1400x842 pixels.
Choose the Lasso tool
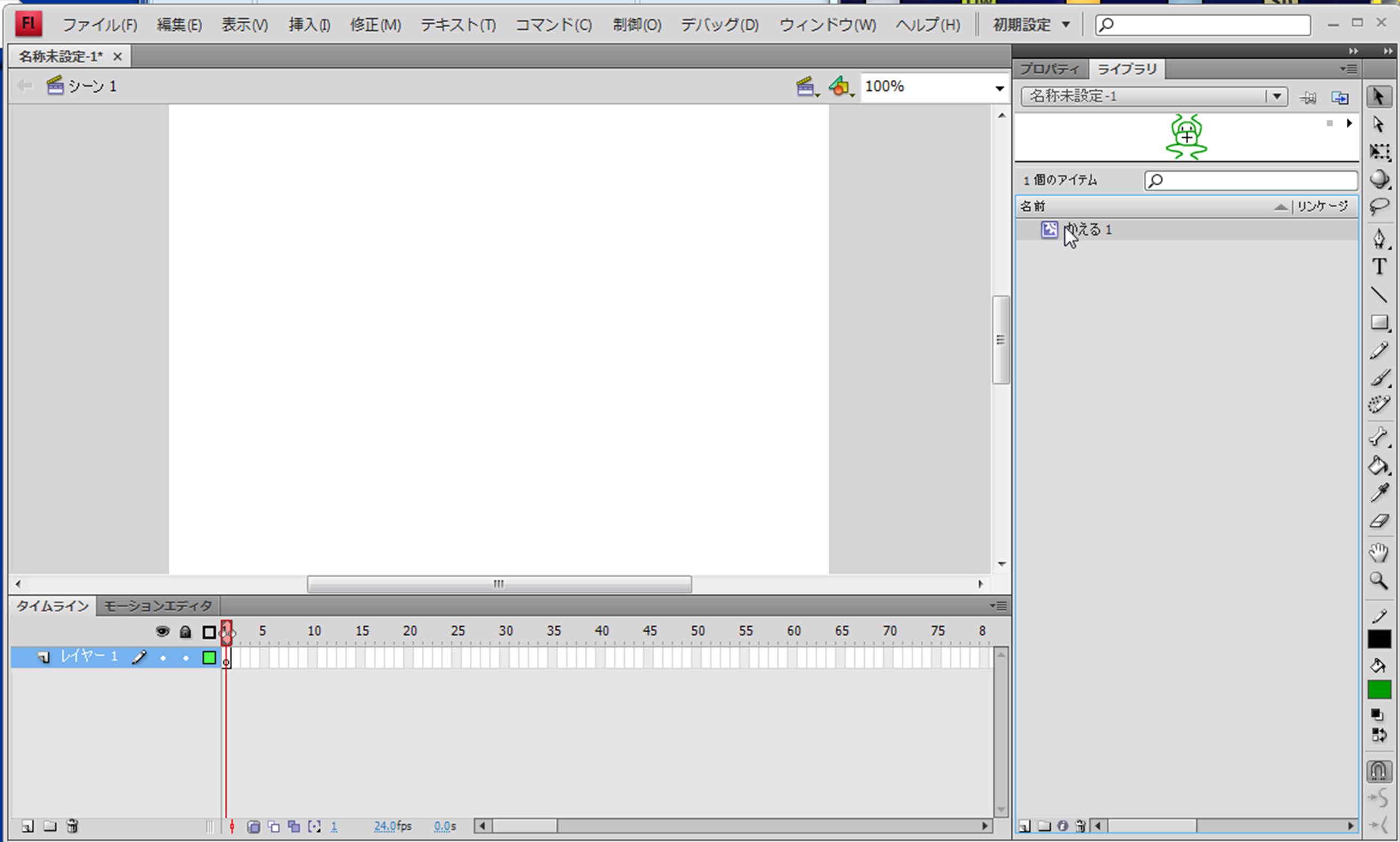point(1379,207)
